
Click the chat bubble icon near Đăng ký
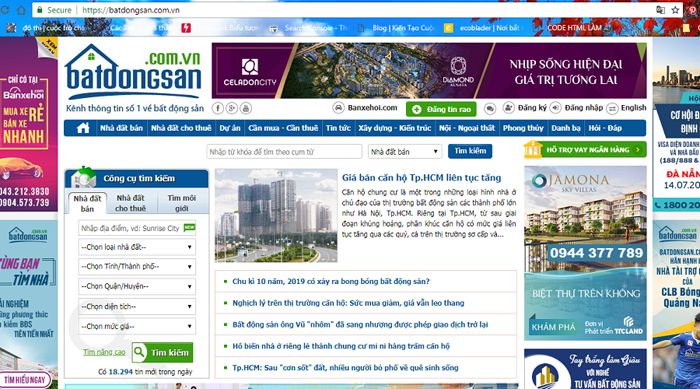point(490,109)
